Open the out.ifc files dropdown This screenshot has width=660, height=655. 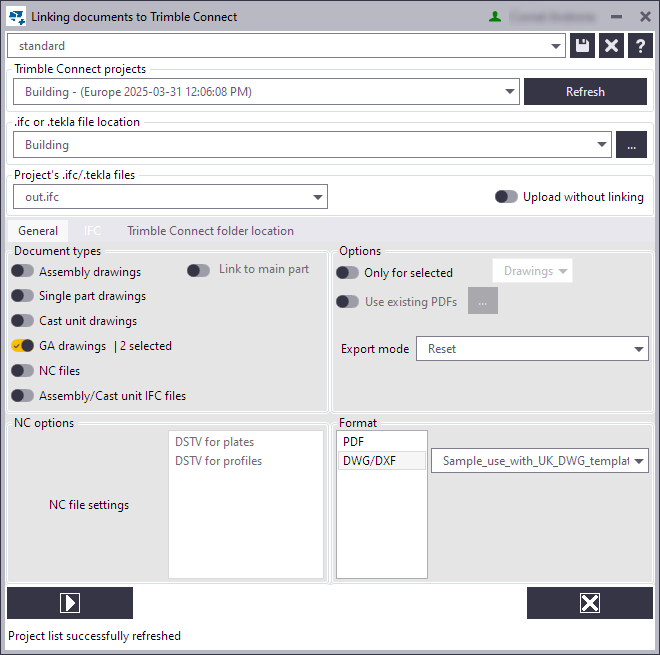(170, 197)
